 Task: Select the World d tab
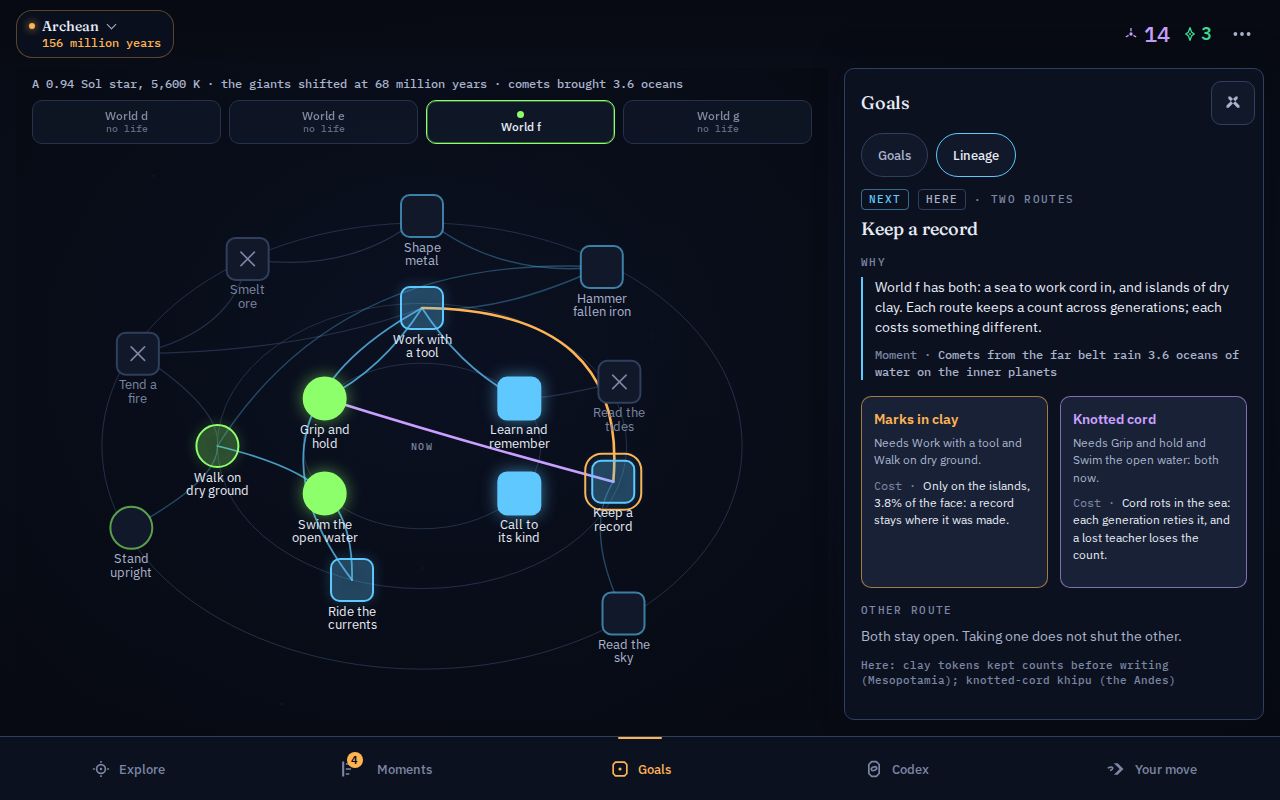tap(126, 122)
